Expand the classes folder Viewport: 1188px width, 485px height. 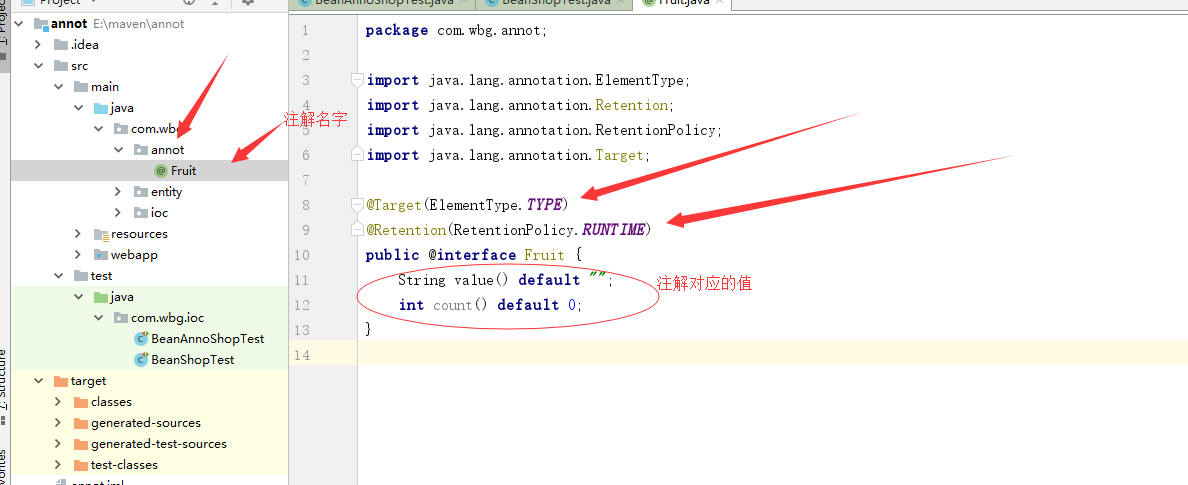pyautogui.click(x=58, y=402)
